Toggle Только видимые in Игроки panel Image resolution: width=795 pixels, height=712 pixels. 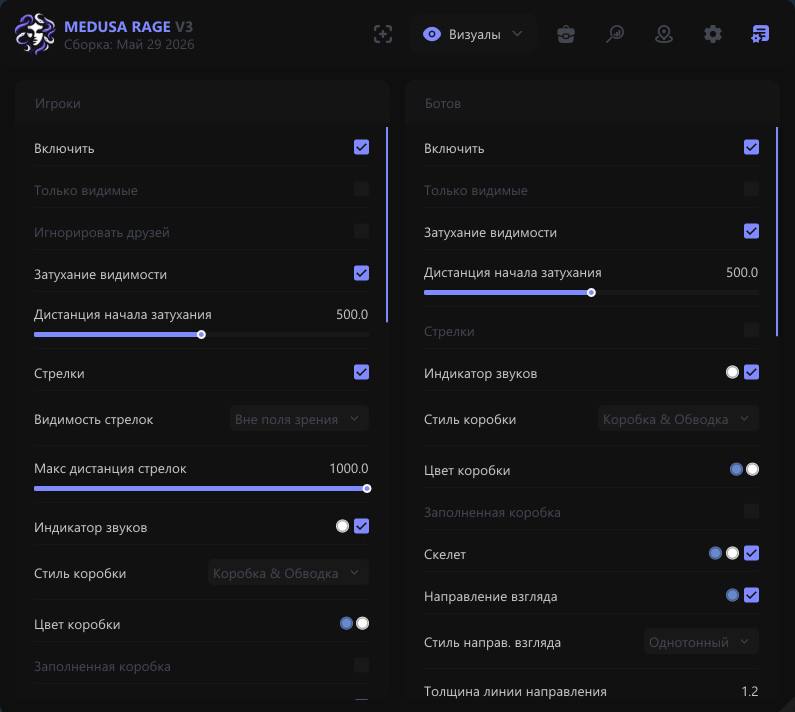point(362,190)
